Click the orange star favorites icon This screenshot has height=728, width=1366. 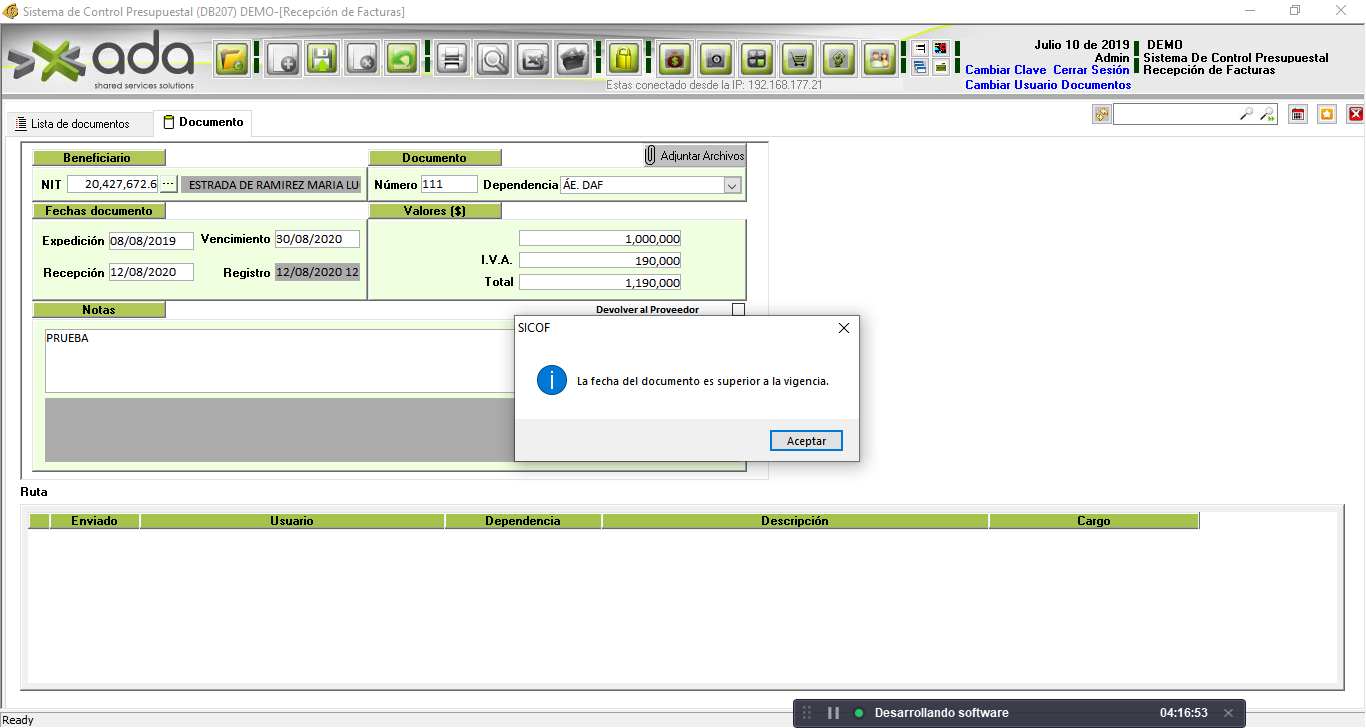1327,115
